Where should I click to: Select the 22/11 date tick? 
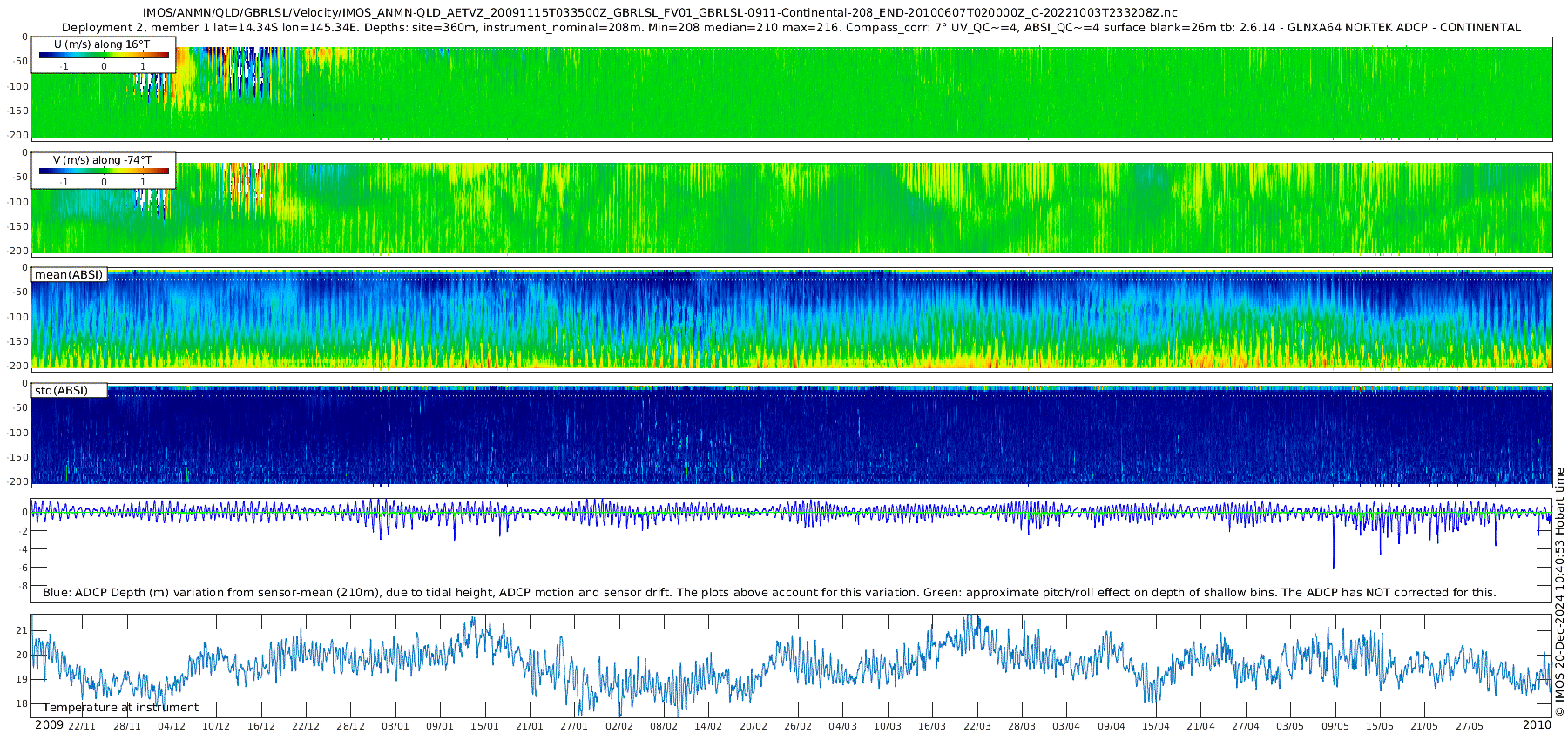coord(82,726)
